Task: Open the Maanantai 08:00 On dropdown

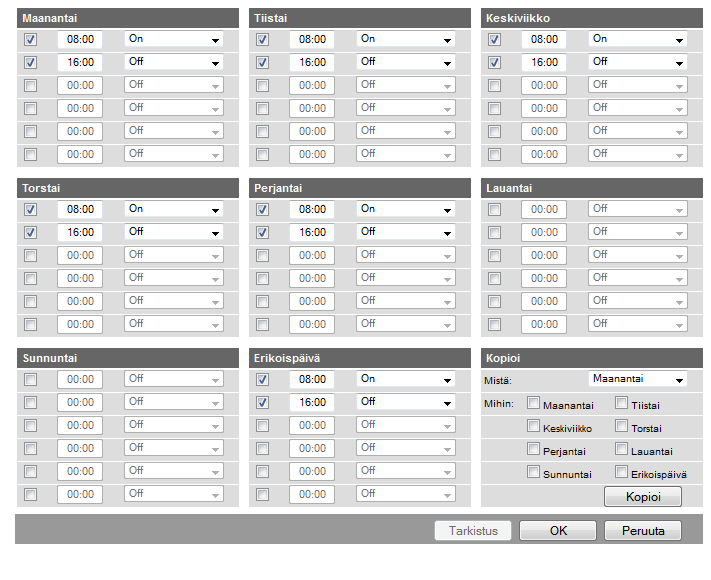Action: (x=174, y=39)
